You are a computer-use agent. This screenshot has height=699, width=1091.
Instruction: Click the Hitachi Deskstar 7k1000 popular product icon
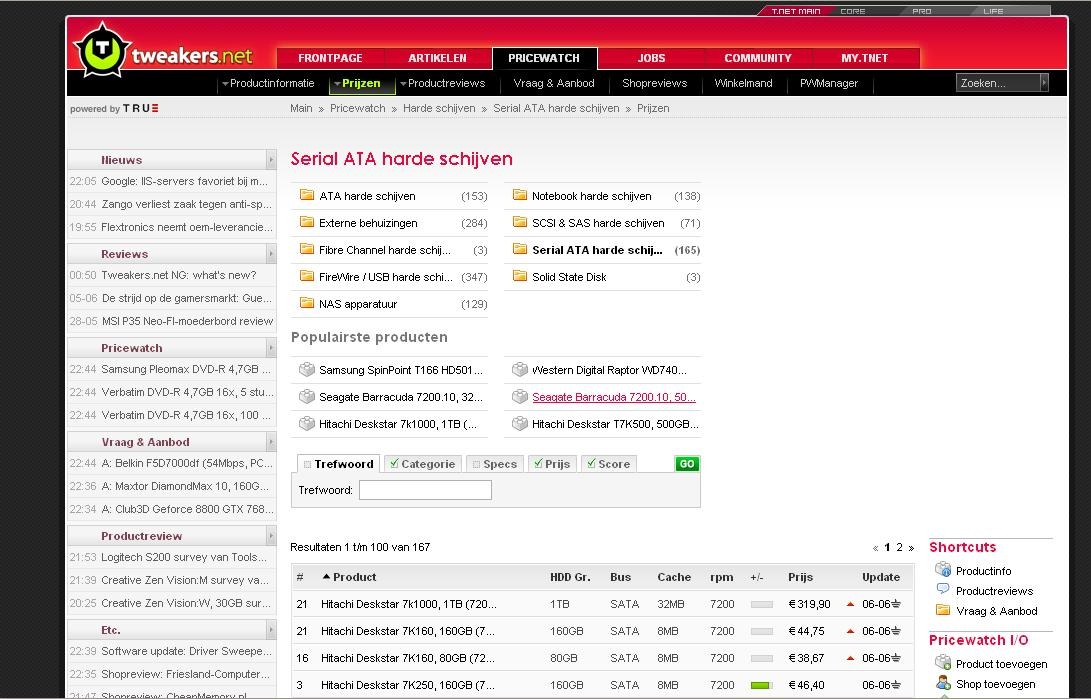[x=307, y=423]
